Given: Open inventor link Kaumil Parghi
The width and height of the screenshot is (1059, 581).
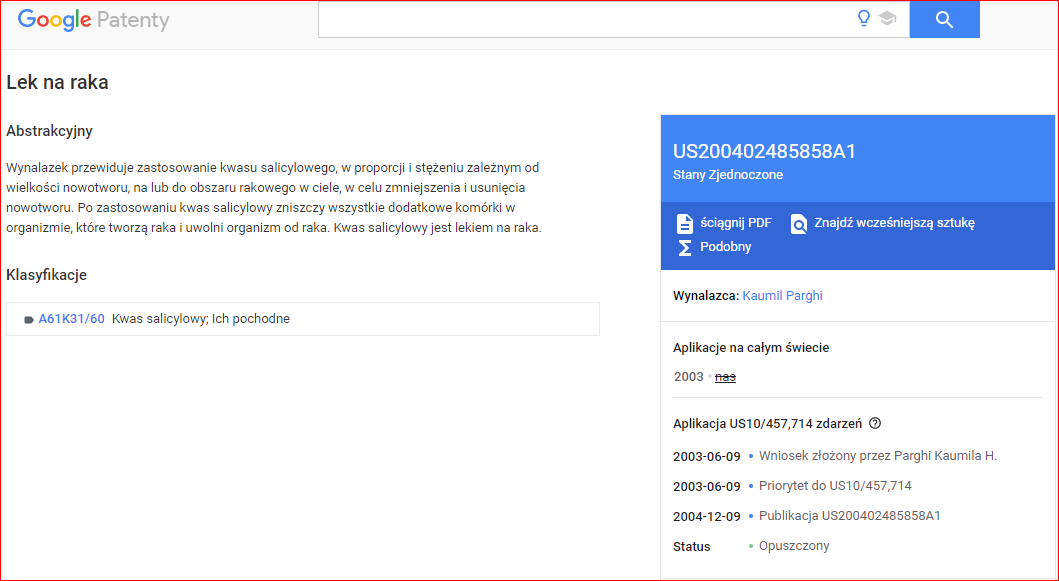Looking at the screenshot, I should 782,296.
